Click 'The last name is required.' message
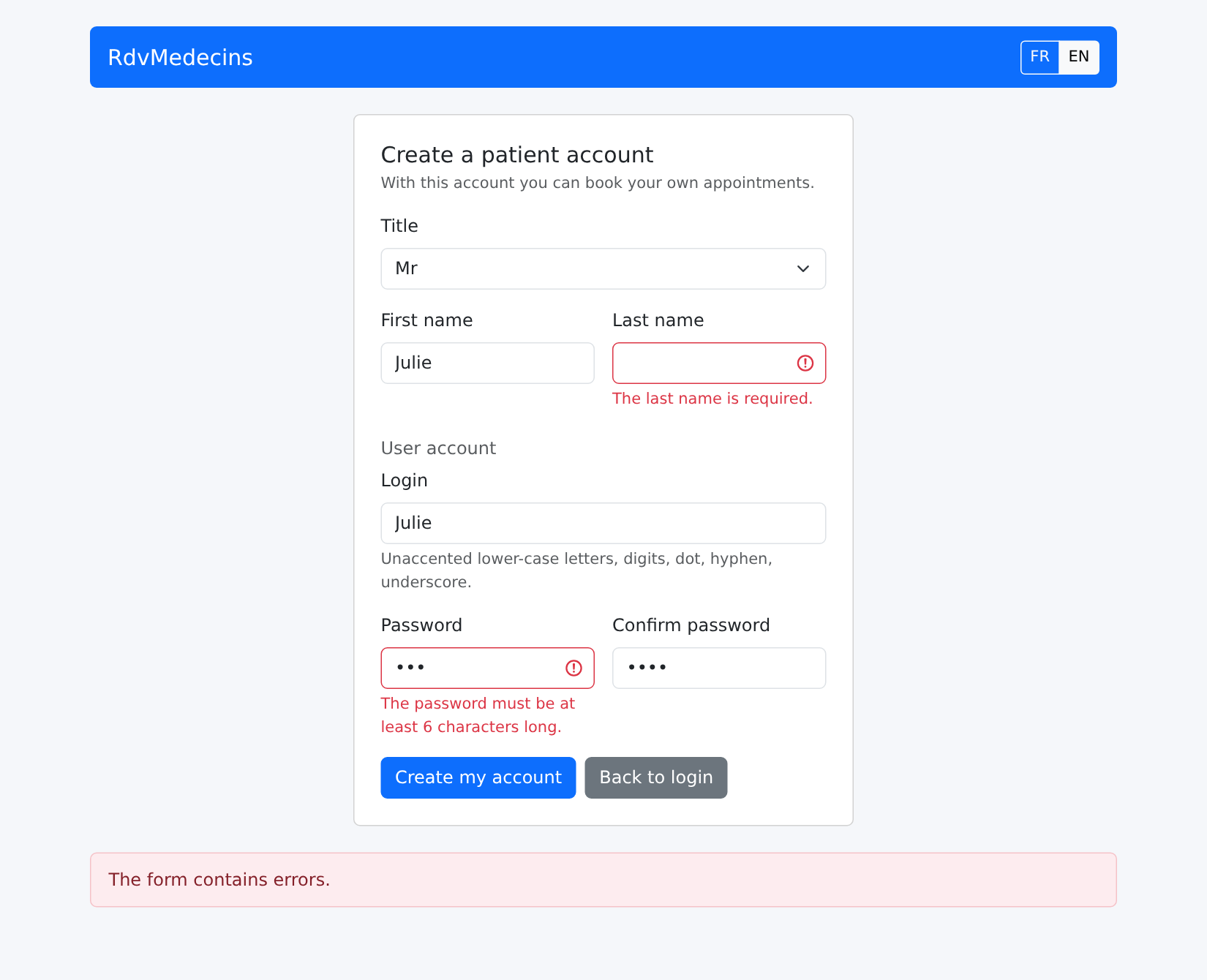 712,399
